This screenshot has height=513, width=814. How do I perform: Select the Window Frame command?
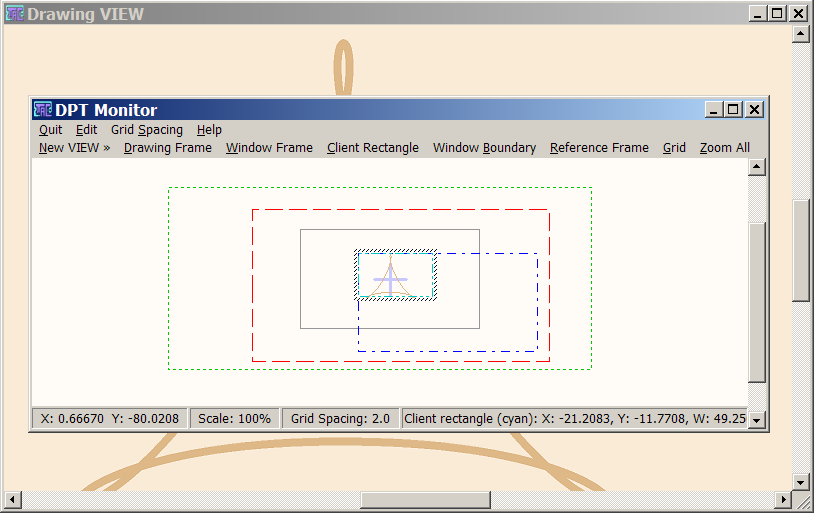[269, 148]
